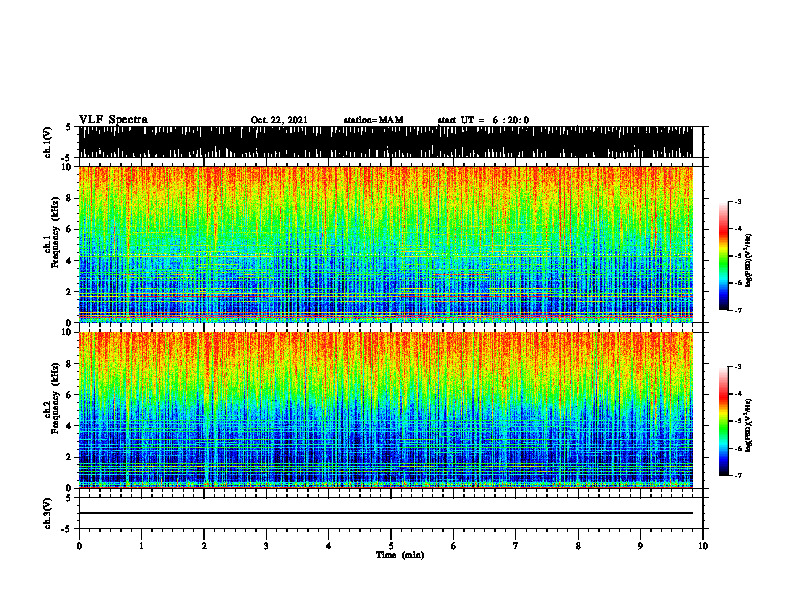Click the "Time (min)" axis label
The image size is (792, 612).
(x=400, y=555)
